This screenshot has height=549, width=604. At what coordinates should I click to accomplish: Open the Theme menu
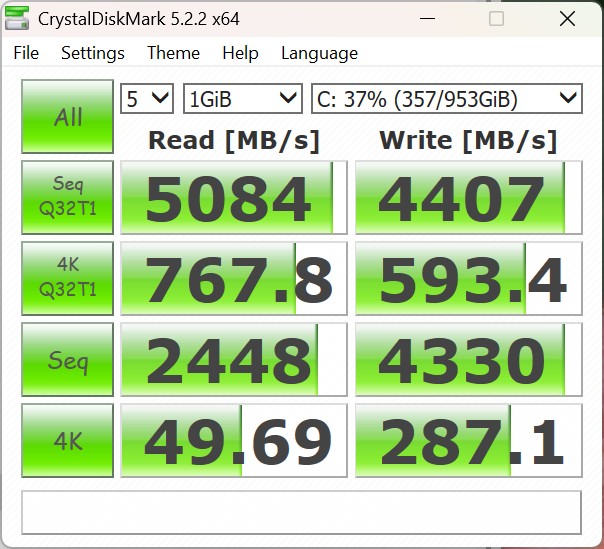coord(173,53)
